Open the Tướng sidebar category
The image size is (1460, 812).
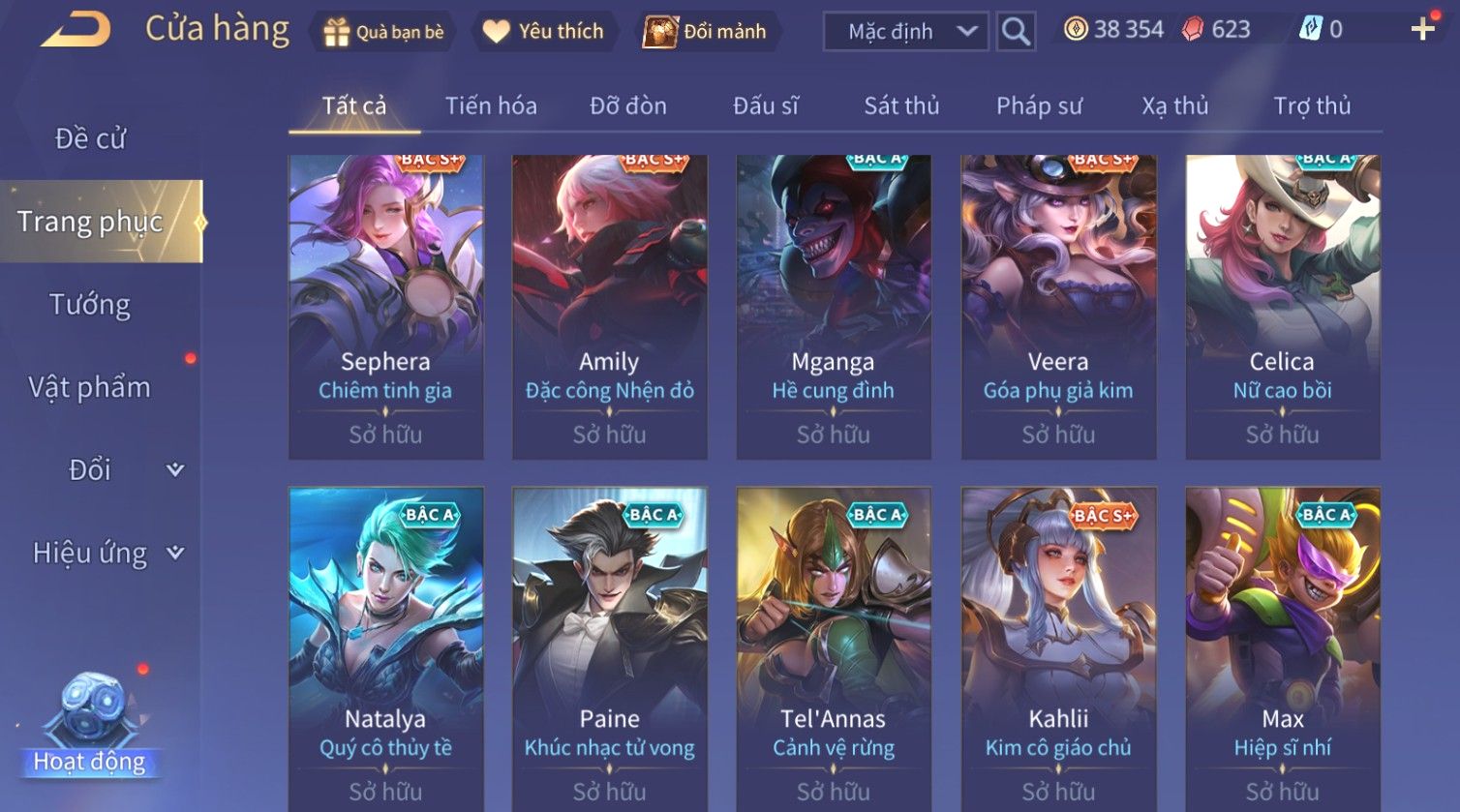[90, 305]
